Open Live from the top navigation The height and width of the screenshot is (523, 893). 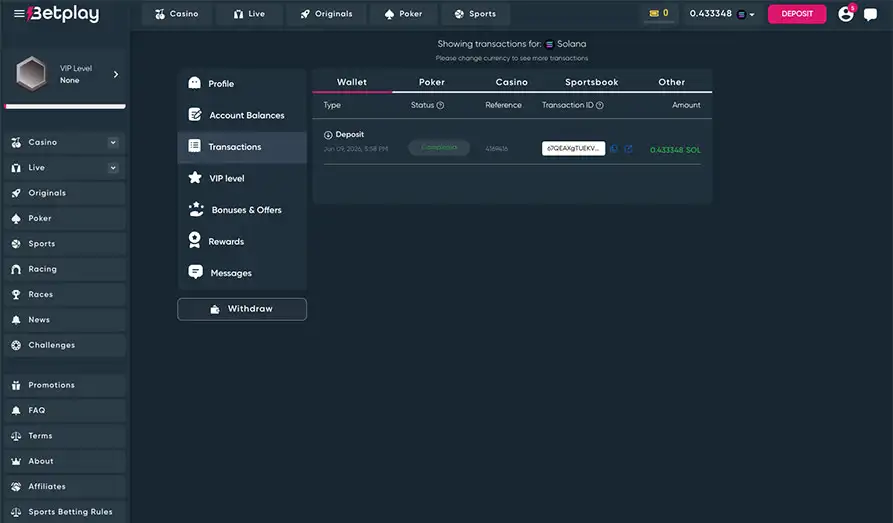click(249, 14)
